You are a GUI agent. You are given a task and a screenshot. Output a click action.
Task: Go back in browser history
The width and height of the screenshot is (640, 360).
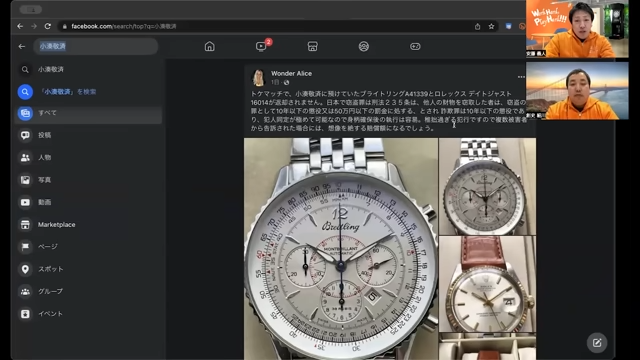(20, 26)
